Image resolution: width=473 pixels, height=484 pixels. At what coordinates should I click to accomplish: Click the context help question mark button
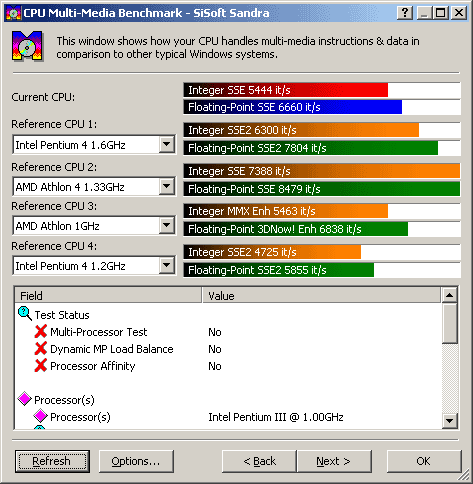405,13
